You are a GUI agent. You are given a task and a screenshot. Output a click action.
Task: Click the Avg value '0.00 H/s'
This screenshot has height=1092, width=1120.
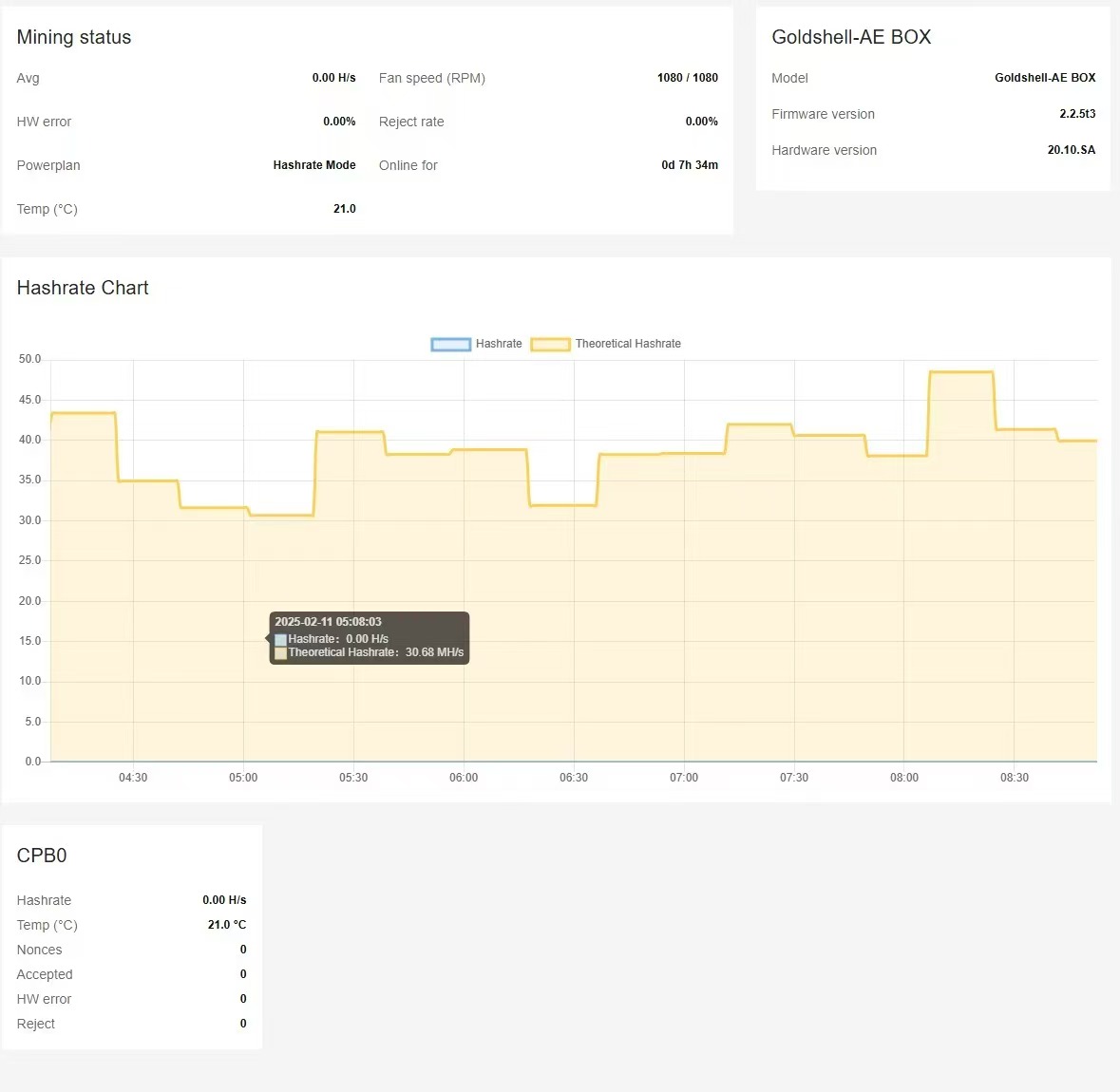point(333,78)
